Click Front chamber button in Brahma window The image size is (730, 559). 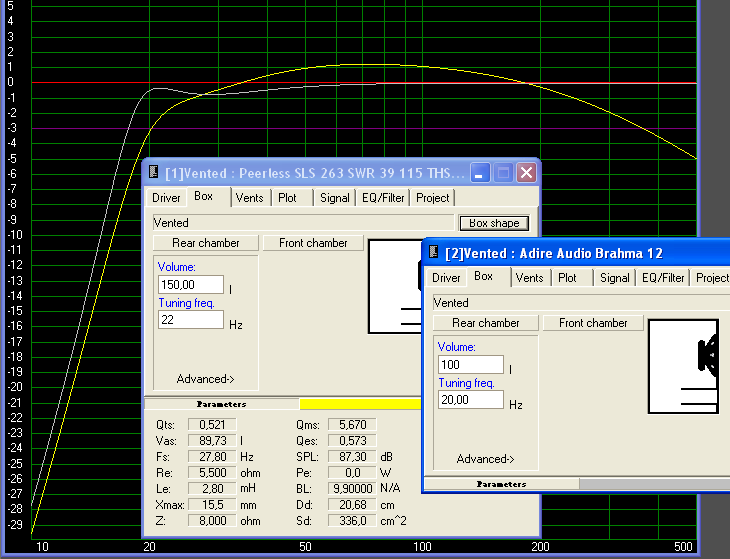[593, 323]
